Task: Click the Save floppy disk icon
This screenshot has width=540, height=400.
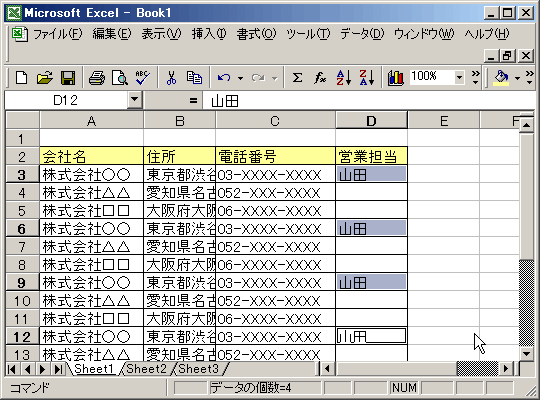Action: coord(68,78)
